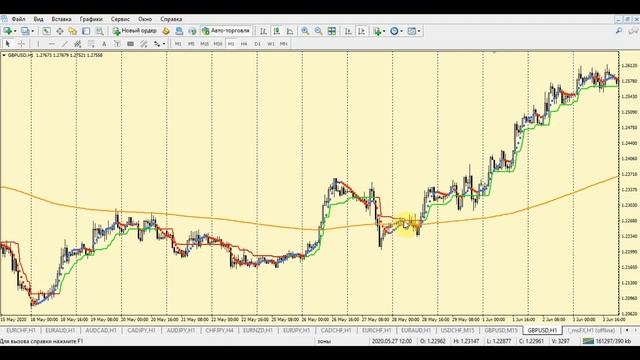Select the horizontal line drawing tool
Image resolution: width=640 pixels, height=360 pixels.
point(51,44)
